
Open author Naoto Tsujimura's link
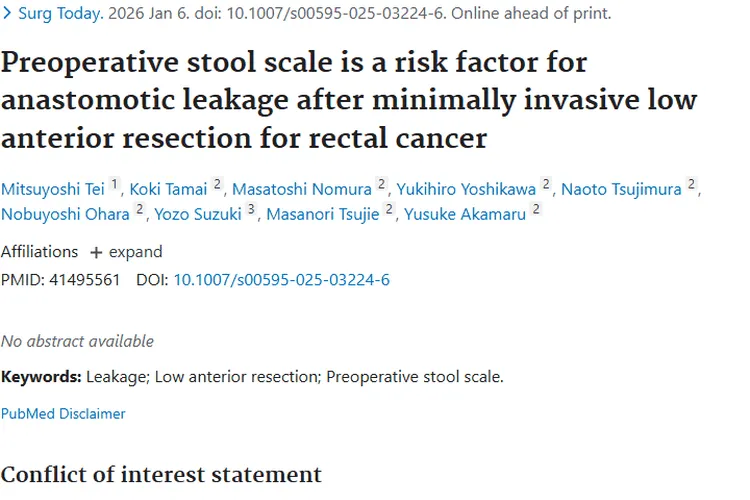click(x=621, y=189)
